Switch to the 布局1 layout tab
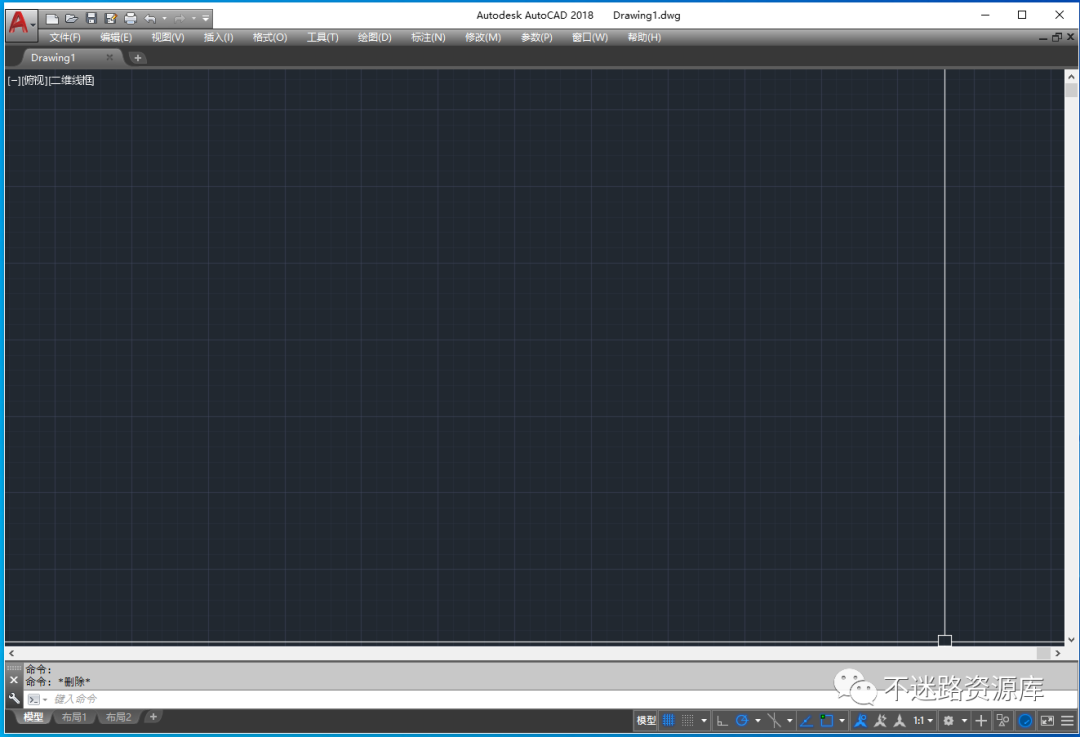The width and height of the screenshot is (1080, 737). (74, 717)
